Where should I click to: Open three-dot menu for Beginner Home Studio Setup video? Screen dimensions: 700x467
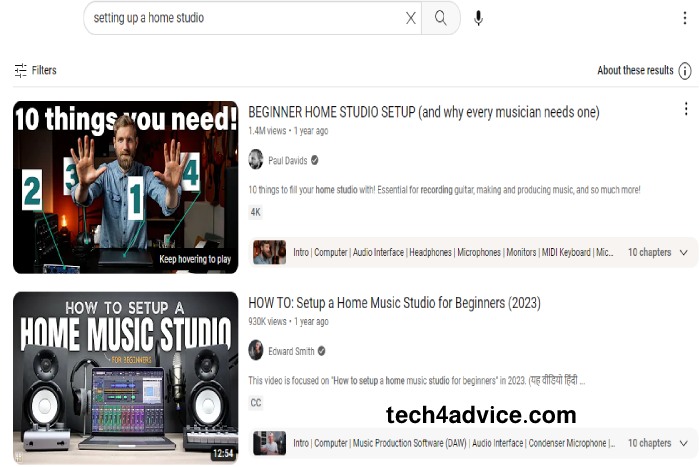point(685,109)
